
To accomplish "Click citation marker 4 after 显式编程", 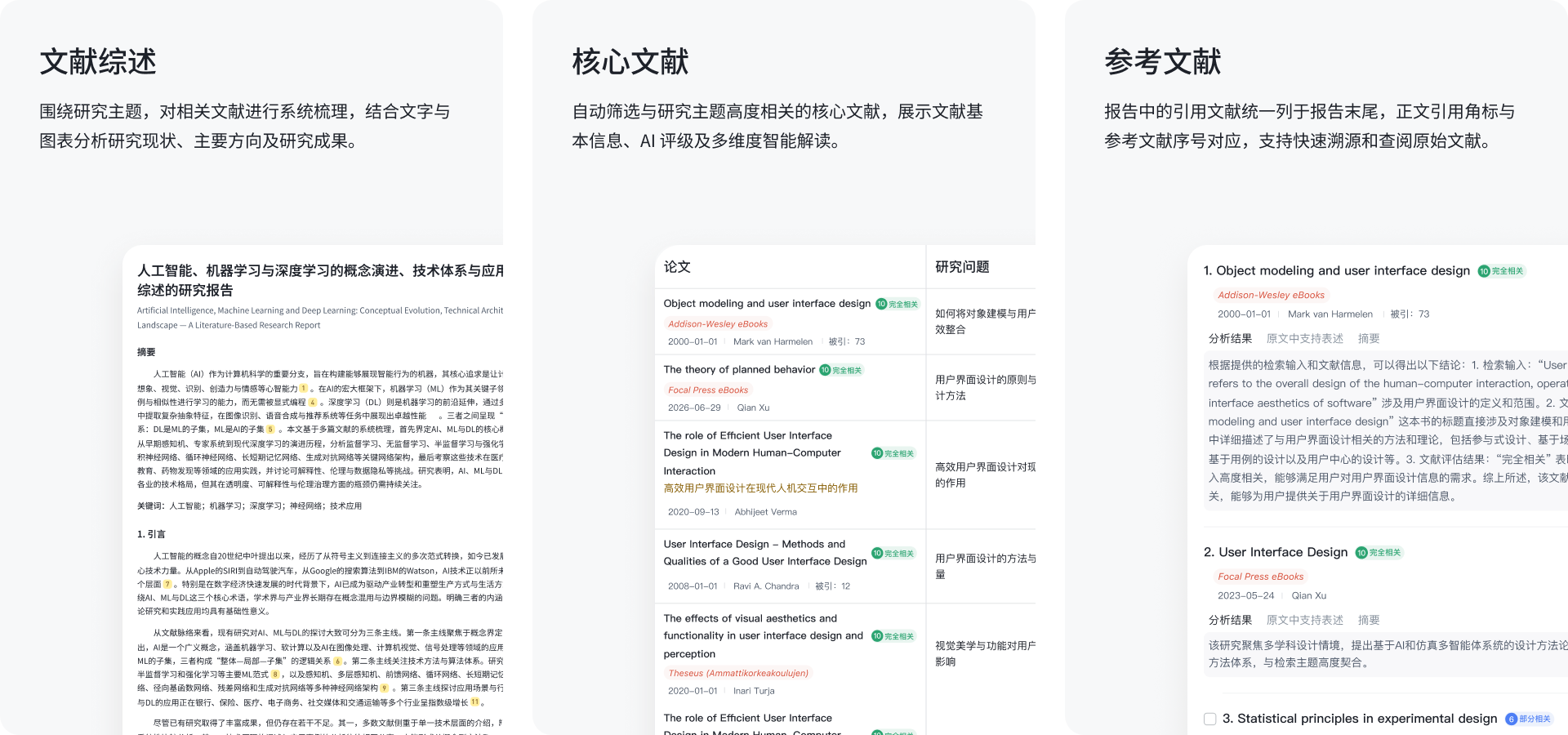I will point(313,402).
